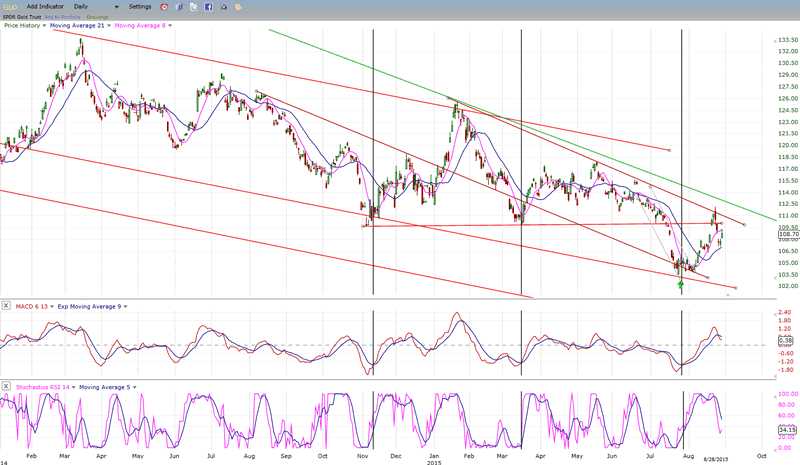
Task: Share chart via the Facebook icon
Action: tap(208, 6)
